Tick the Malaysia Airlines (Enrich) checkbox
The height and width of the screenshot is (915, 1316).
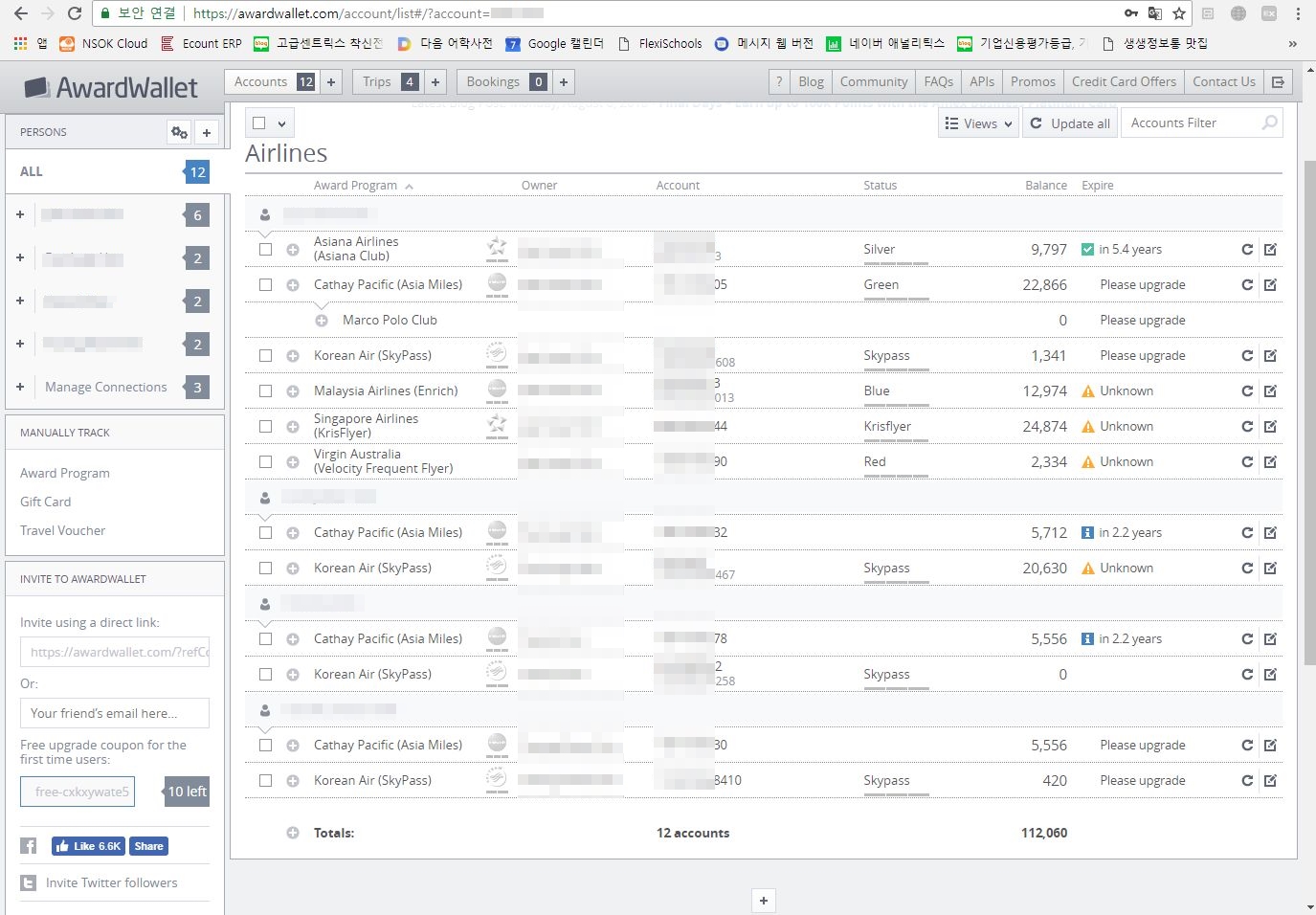[266, 391]
